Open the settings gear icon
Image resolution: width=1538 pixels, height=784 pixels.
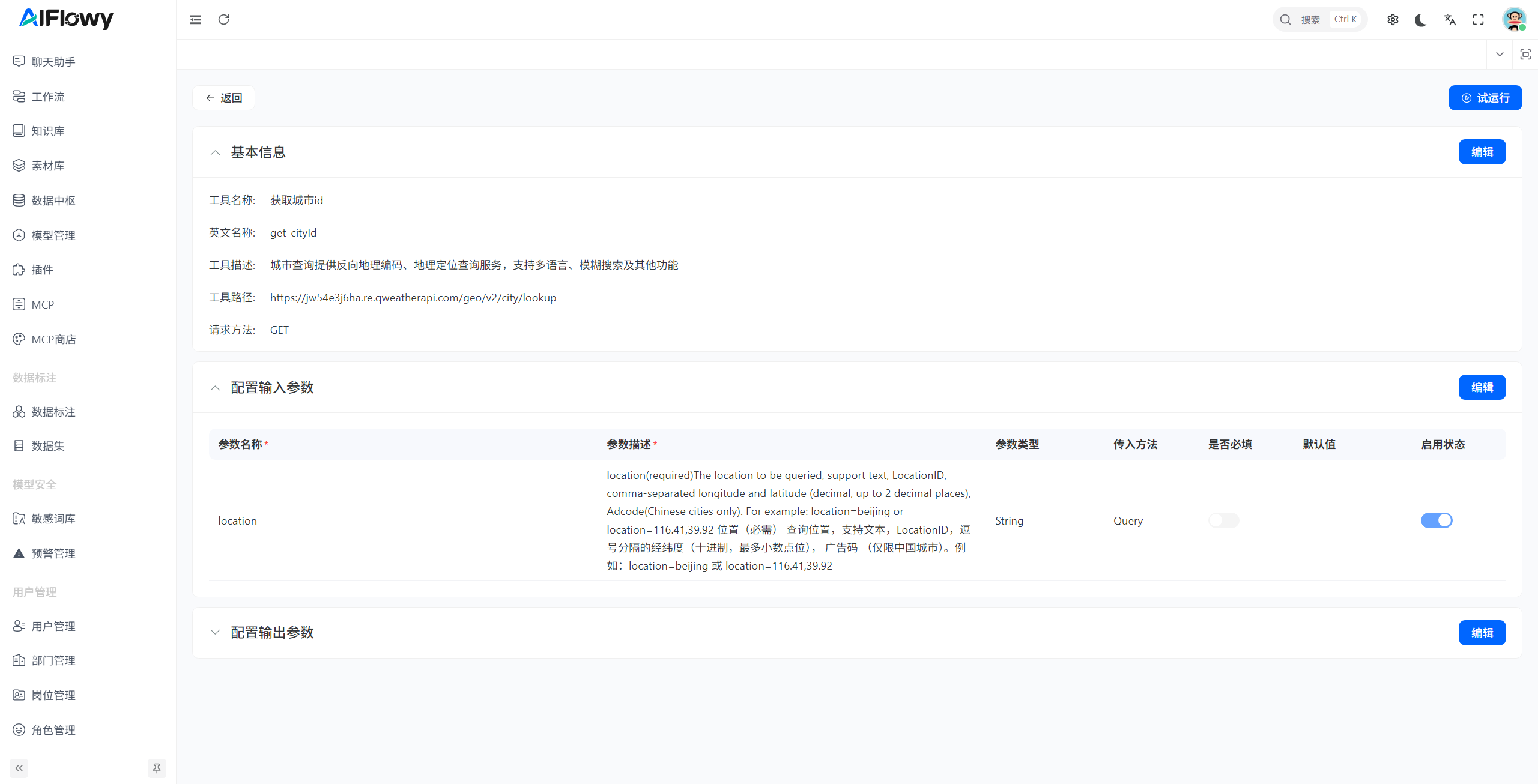pos(1393,19)
